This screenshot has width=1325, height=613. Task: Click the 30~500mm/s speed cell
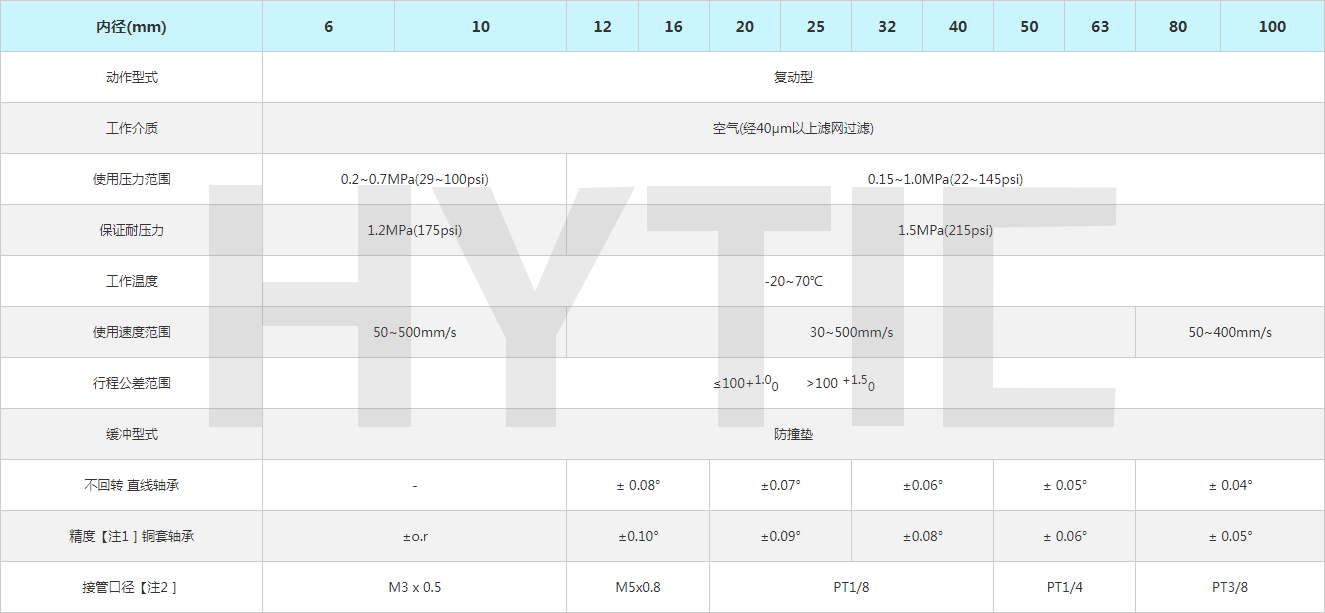click(x=851, y=332)
